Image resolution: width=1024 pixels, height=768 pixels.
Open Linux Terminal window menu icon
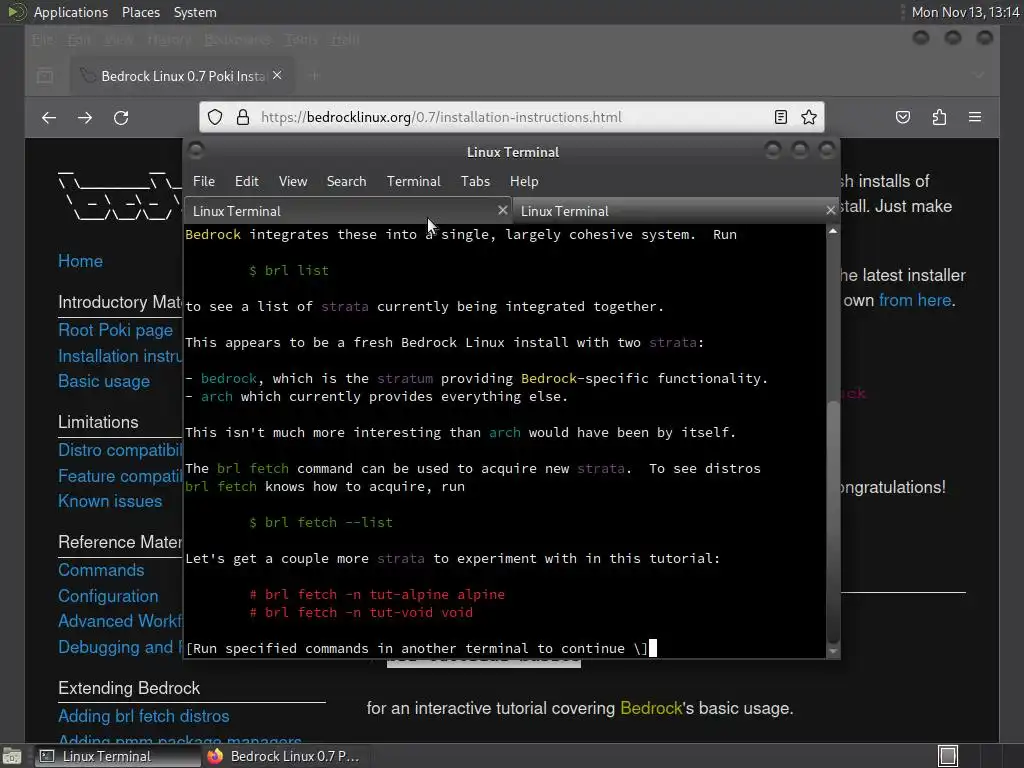(195, 151)
